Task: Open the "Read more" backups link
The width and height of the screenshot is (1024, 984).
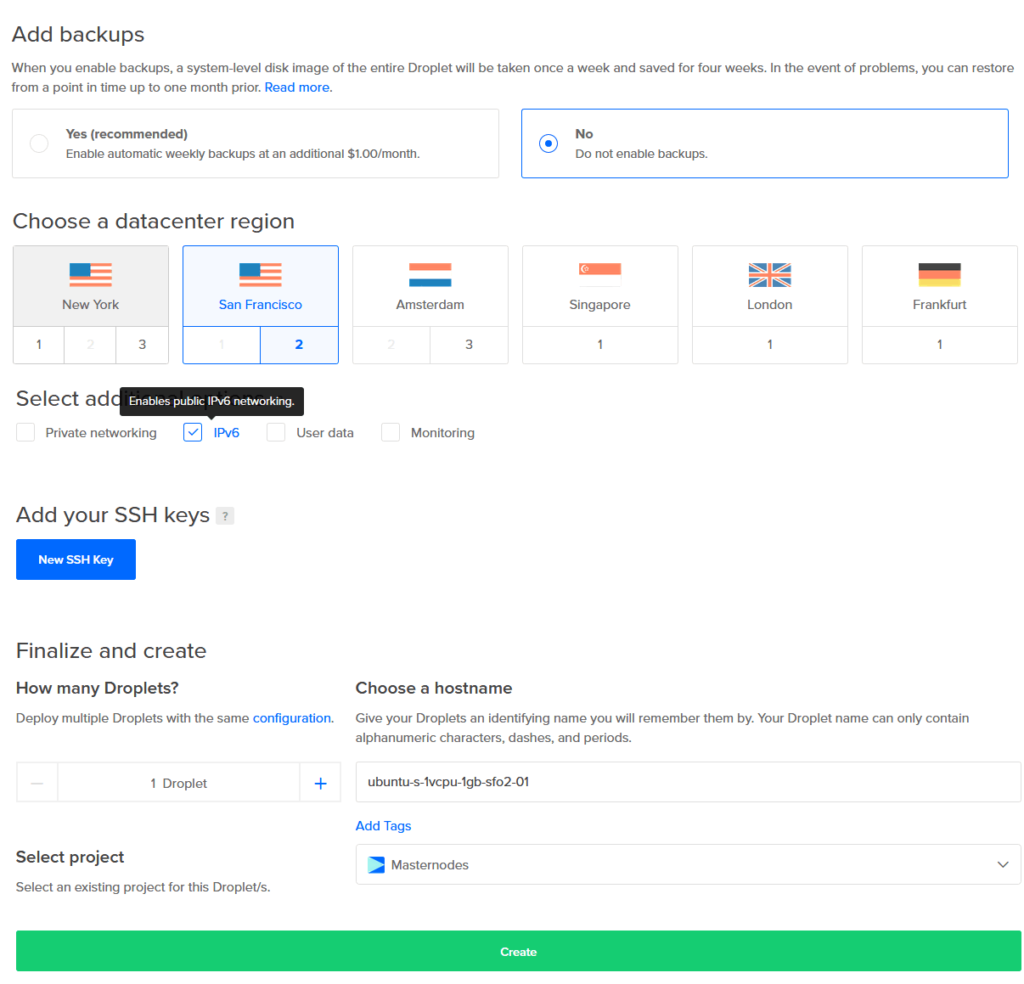Action: [296, 87]
